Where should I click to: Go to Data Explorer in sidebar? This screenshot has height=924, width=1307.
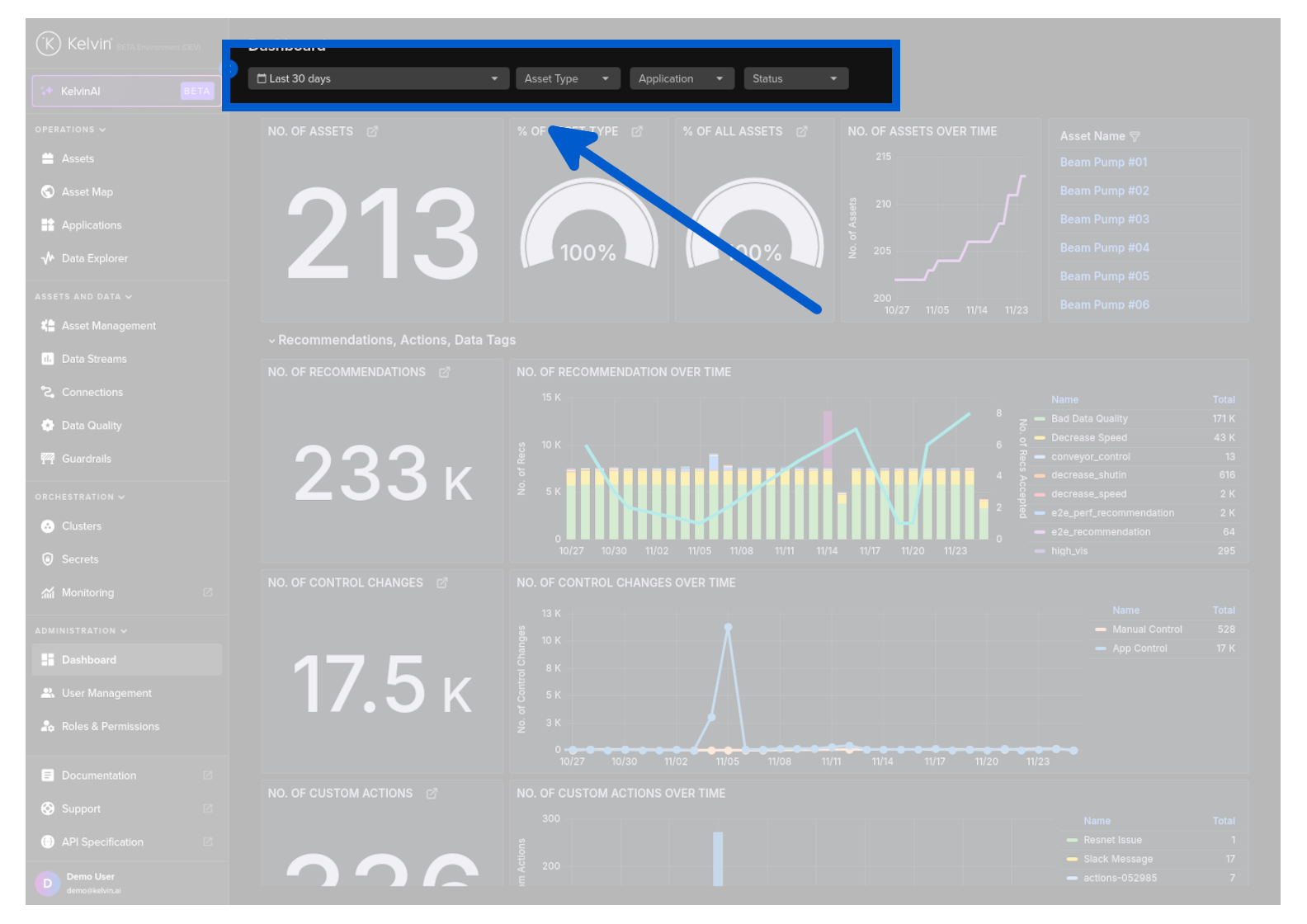coord(94,259)
